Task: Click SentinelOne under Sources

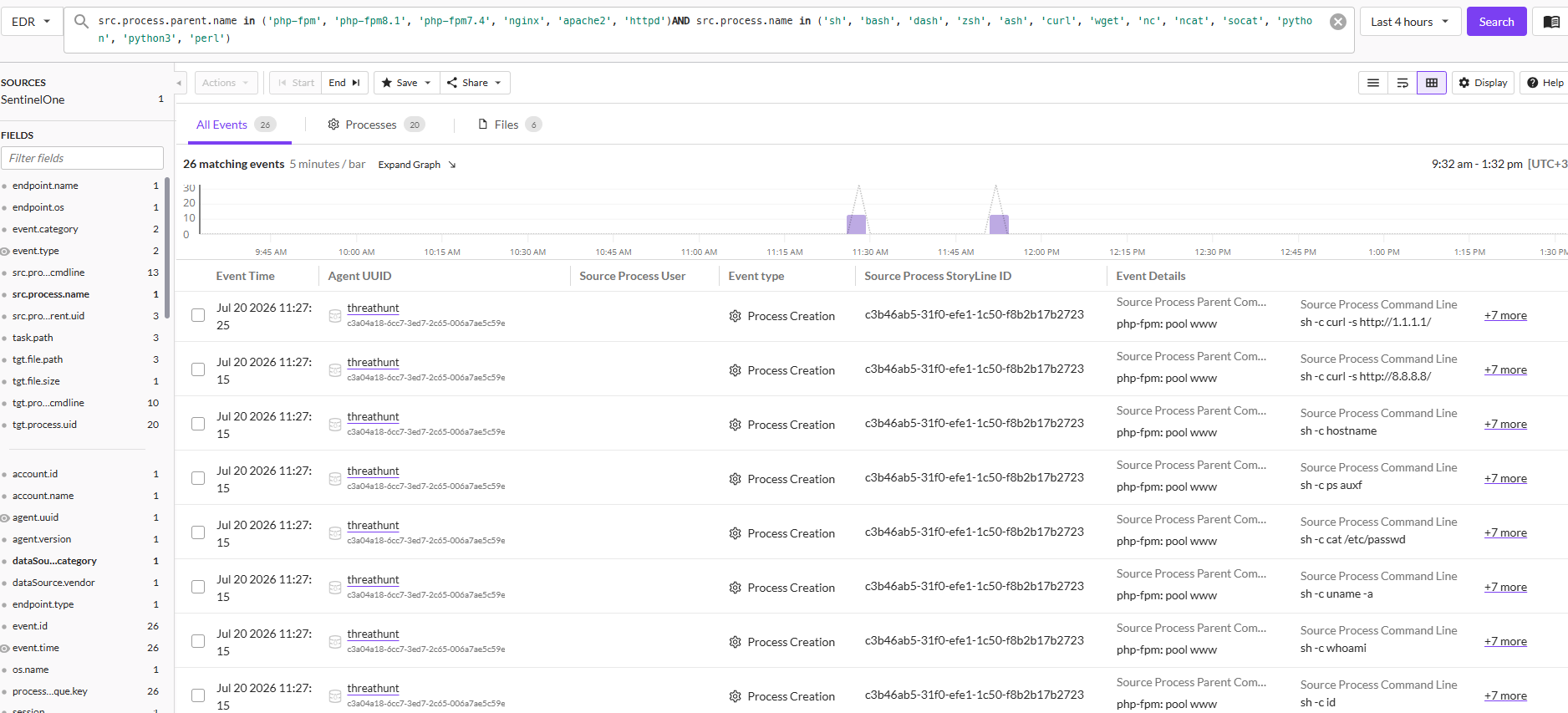Action: [x=33, y=99]
